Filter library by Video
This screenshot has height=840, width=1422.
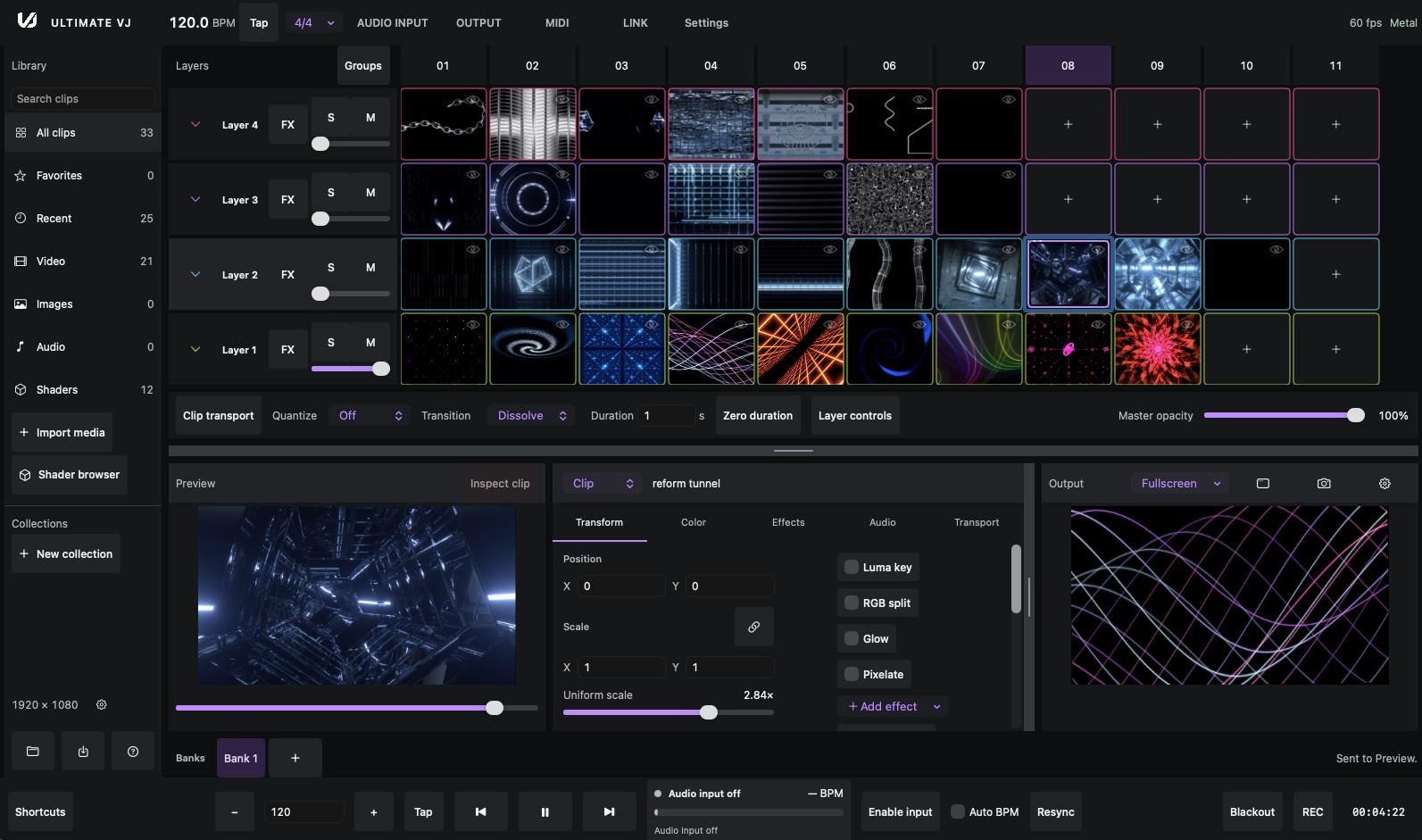(83, 262)
